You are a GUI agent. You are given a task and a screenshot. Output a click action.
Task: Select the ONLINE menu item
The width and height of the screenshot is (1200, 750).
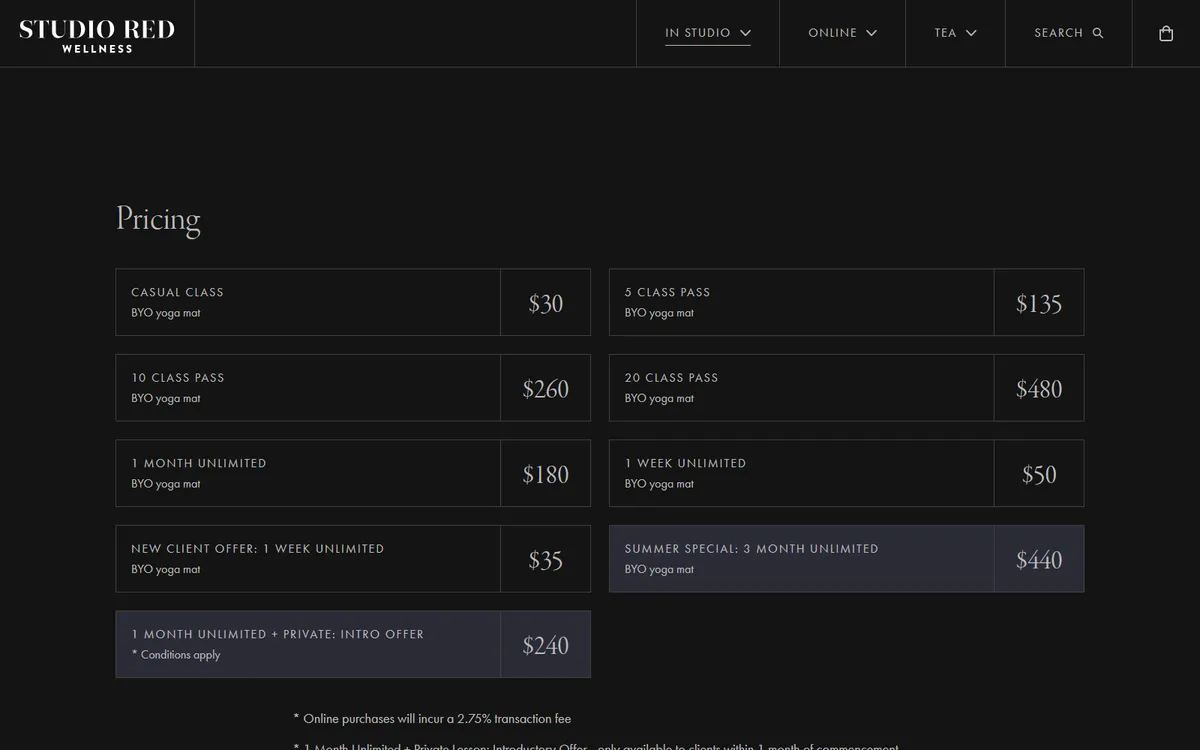pyautogui.click(x=832, y=32)
